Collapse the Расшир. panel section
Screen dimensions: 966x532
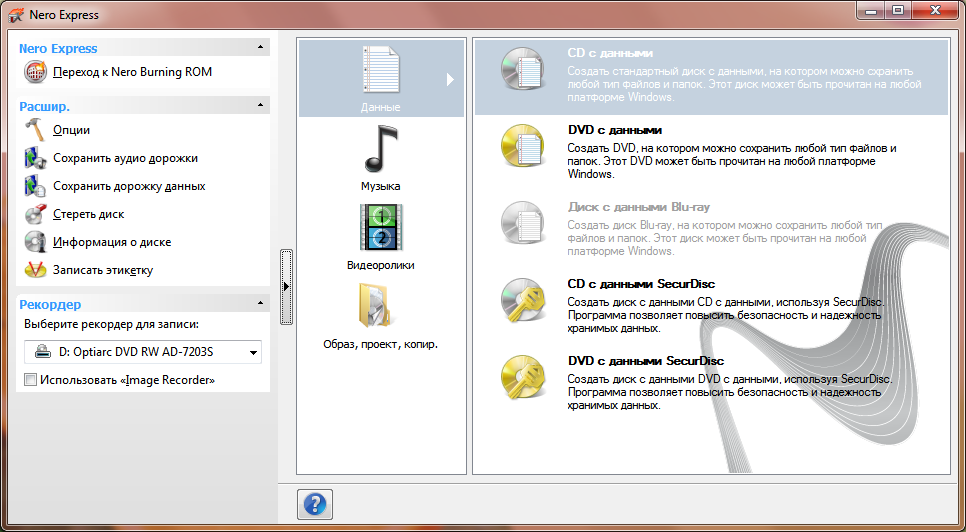tap(260, 105)
